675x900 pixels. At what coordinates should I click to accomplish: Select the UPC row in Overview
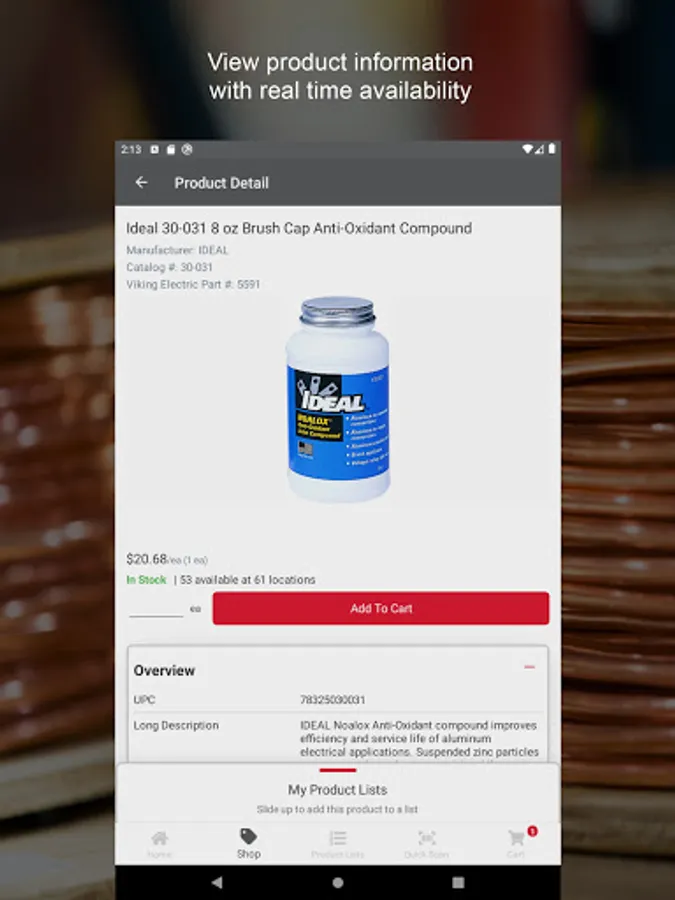[x=338, y=700]
